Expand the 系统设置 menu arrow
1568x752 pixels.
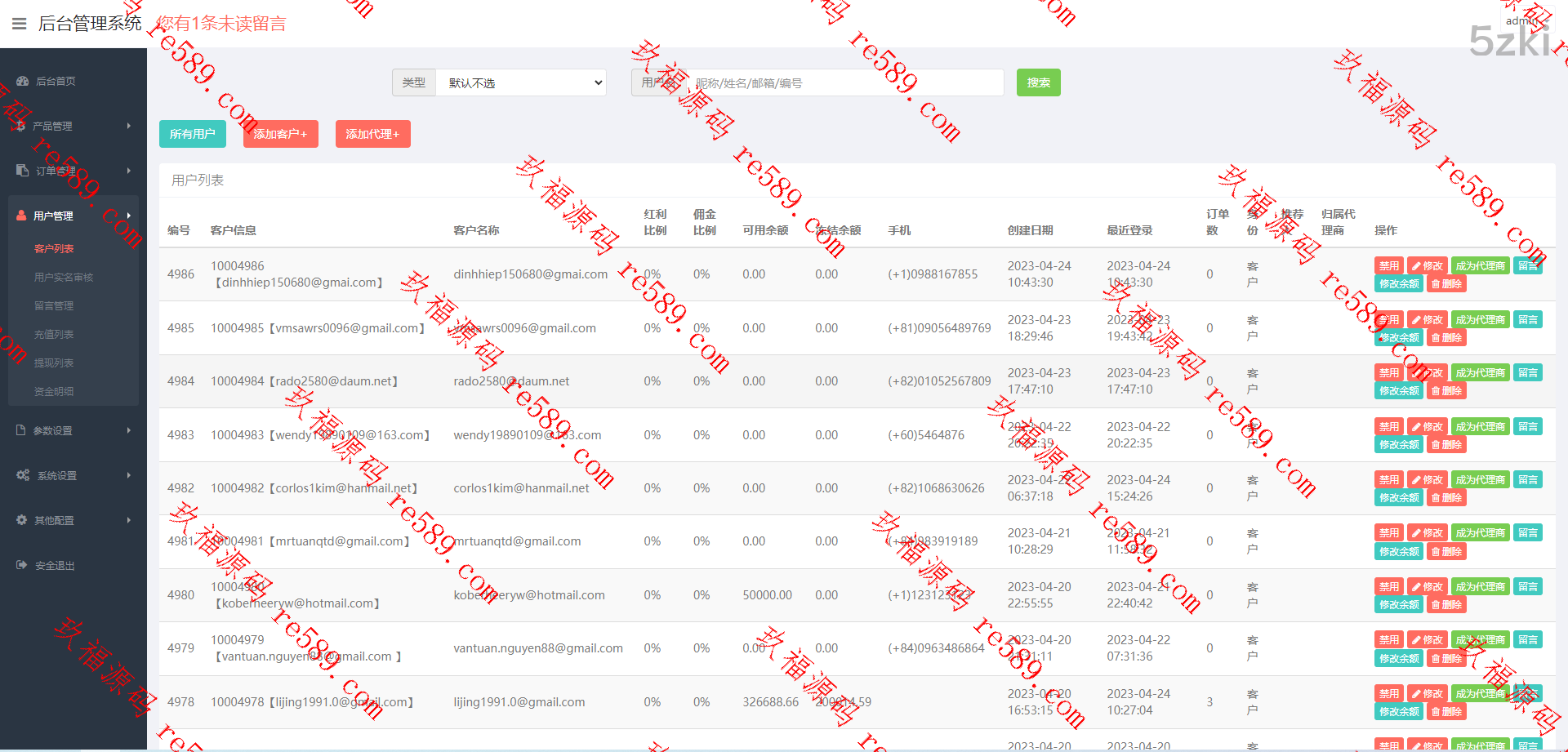click(129, 475)
